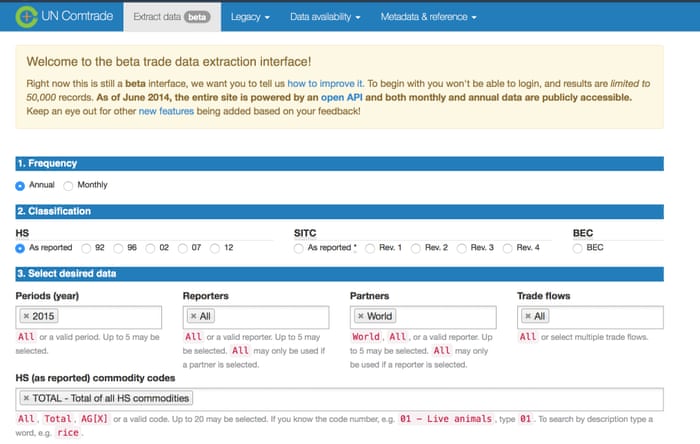Remove the 2015 period tag

(26, 316)
